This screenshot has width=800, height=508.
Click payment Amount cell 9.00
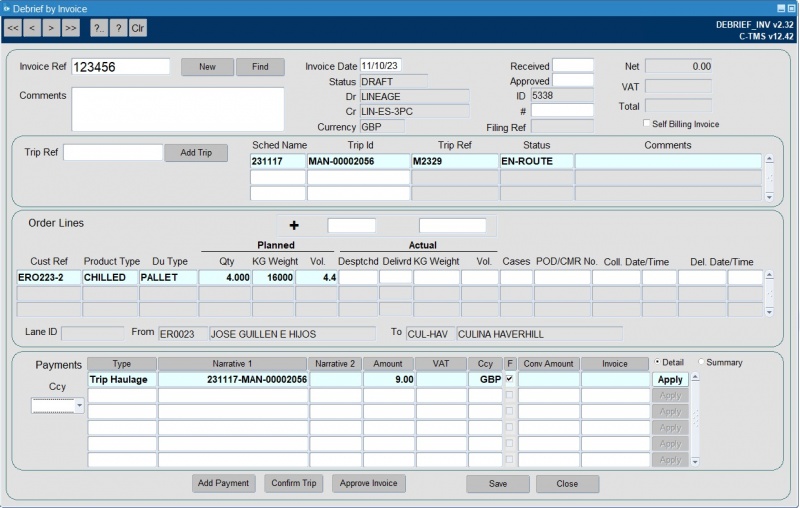pos(389,379)
